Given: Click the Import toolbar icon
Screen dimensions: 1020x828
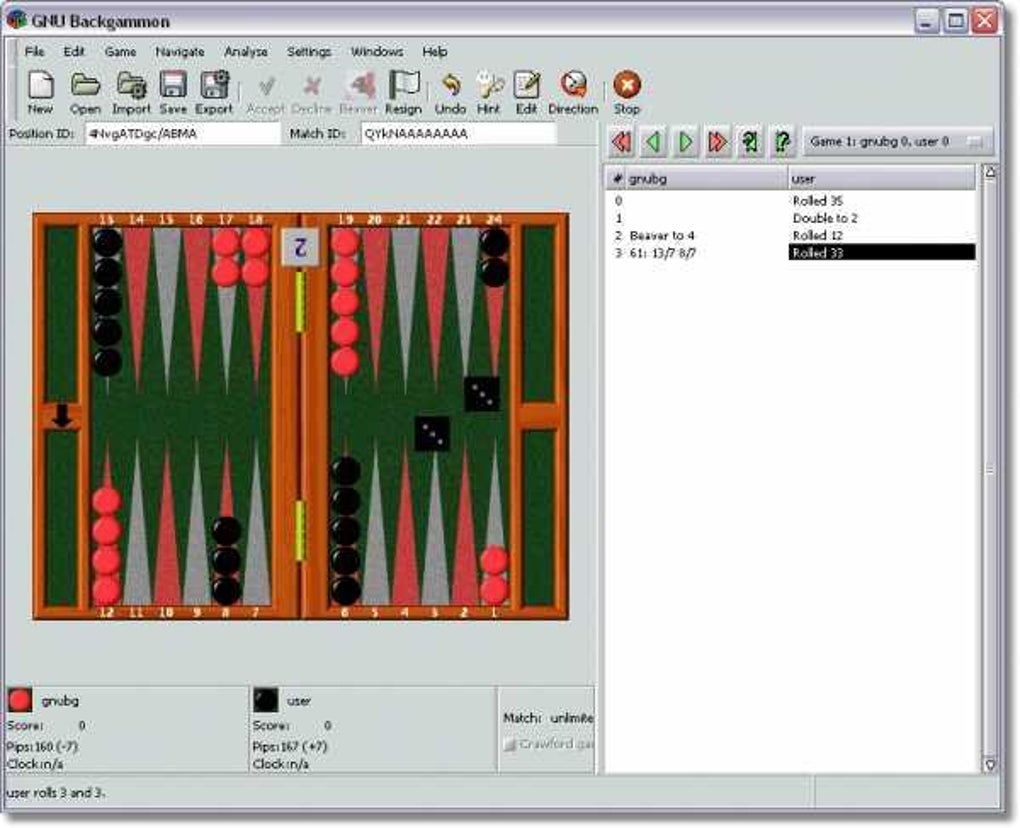Looking at the screenshot, I should tap(131, 86).
